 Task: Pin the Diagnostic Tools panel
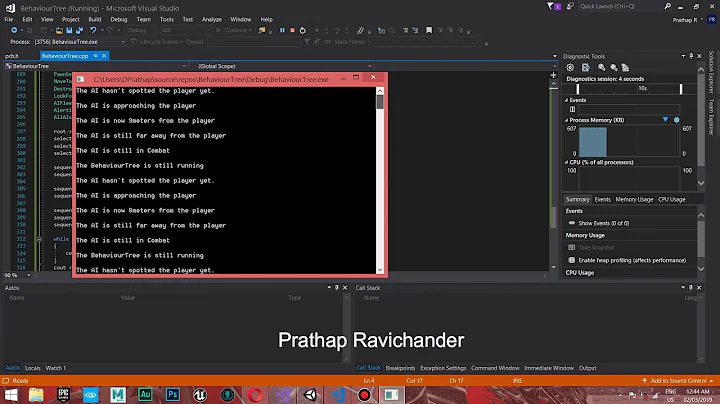coord(691,56)
